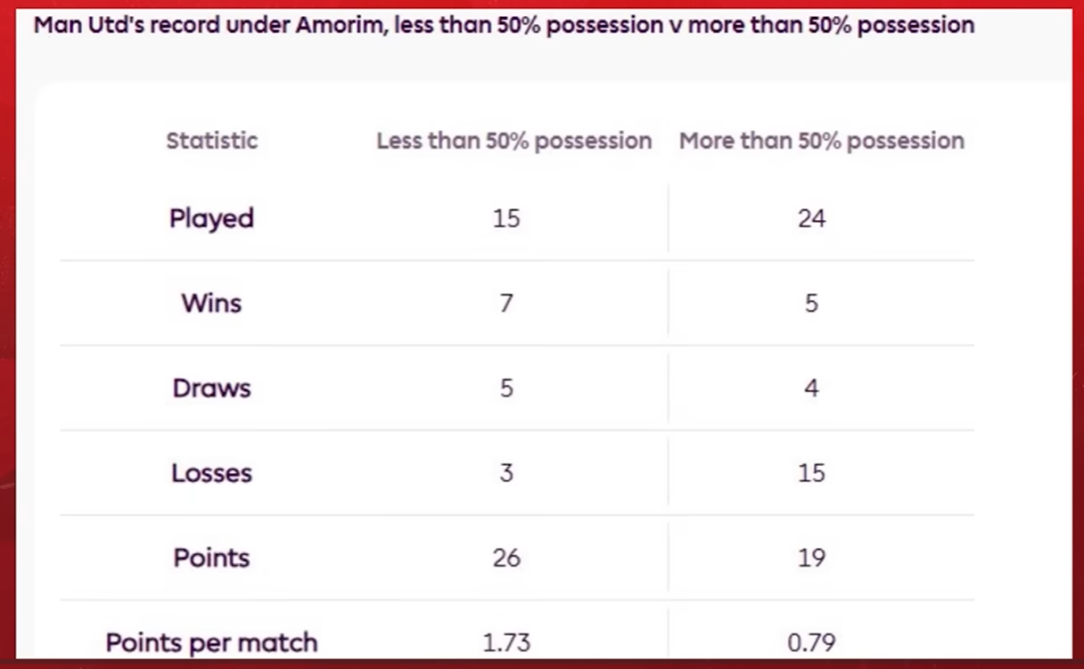Viewport: 1084px width, 669px height.
Task: Select the value 15 in the Played row
Action: point(507,218)
